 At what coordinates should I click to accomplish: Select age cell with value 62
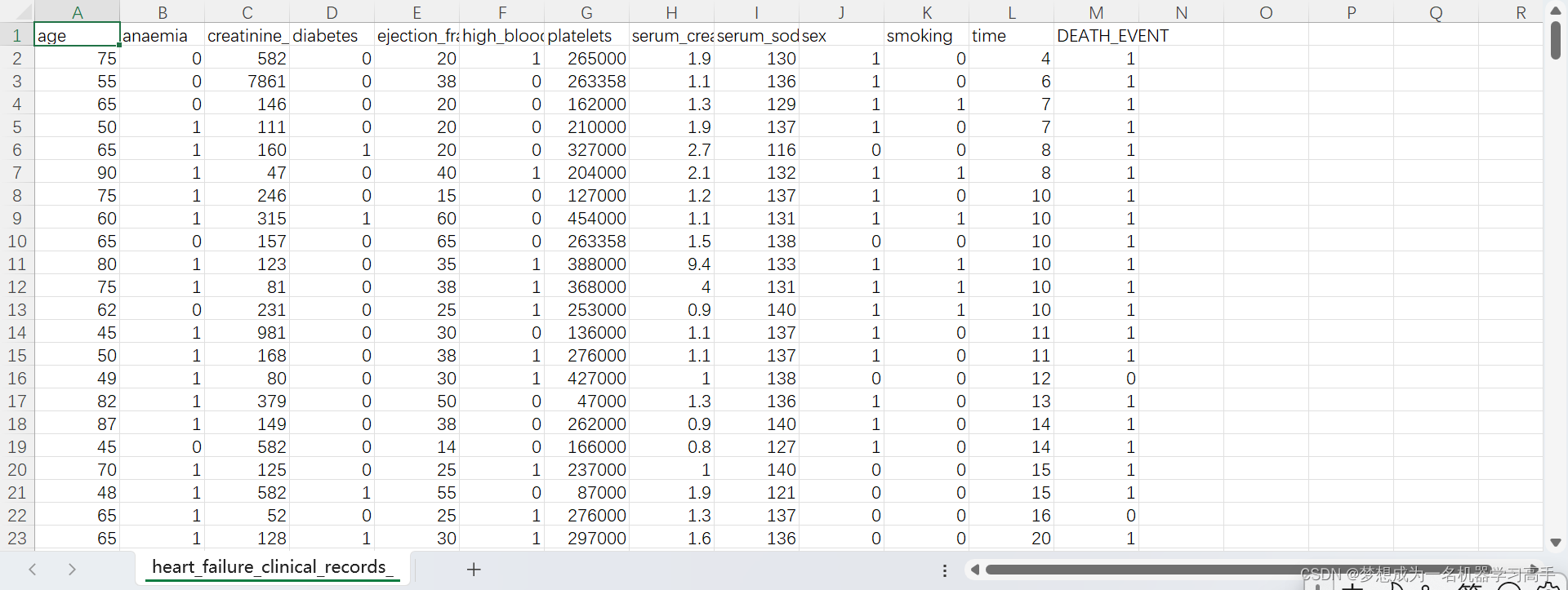pos(78,309)
